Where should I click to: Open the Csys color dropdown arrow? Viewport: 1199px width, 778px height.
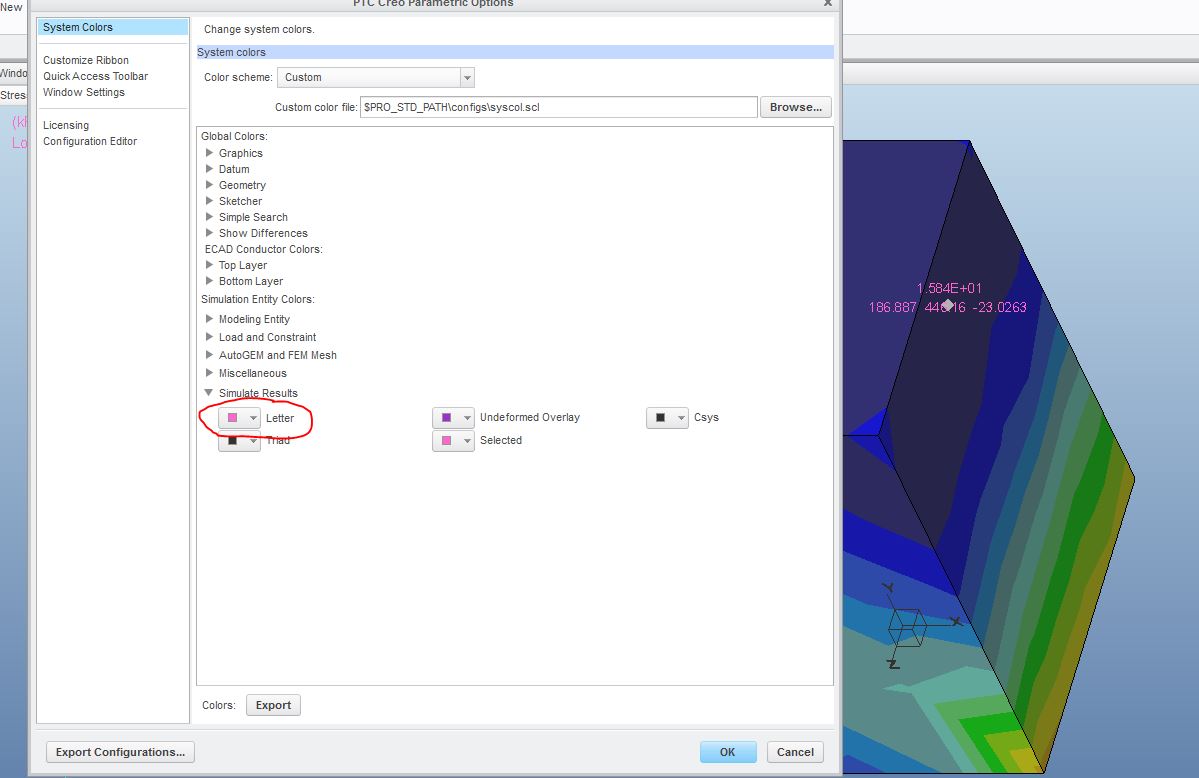click(x=681, y=418)
